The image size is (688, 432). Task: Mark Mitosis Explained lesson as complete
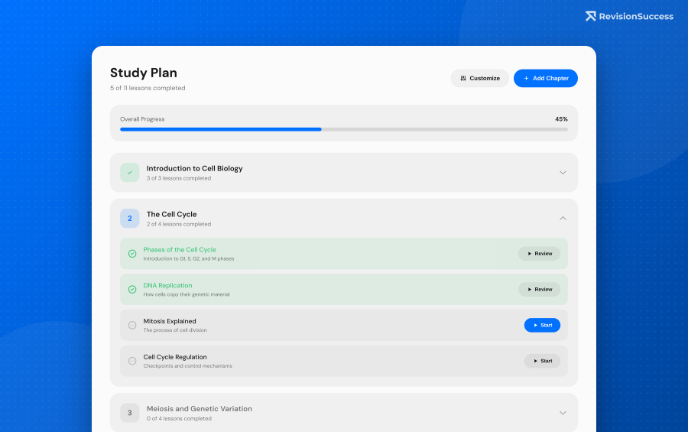[x=132, y=325]
